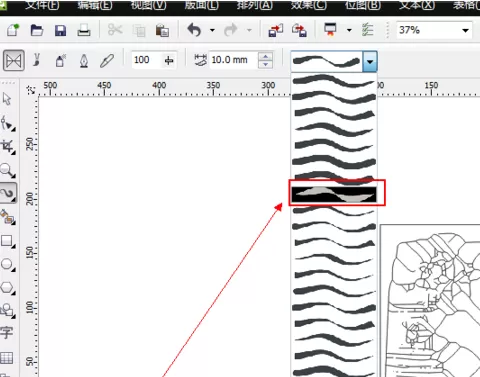Viewport: 480px width, 377px height.
Task: Select the Crop tool
Action: [x=8, y=147]
